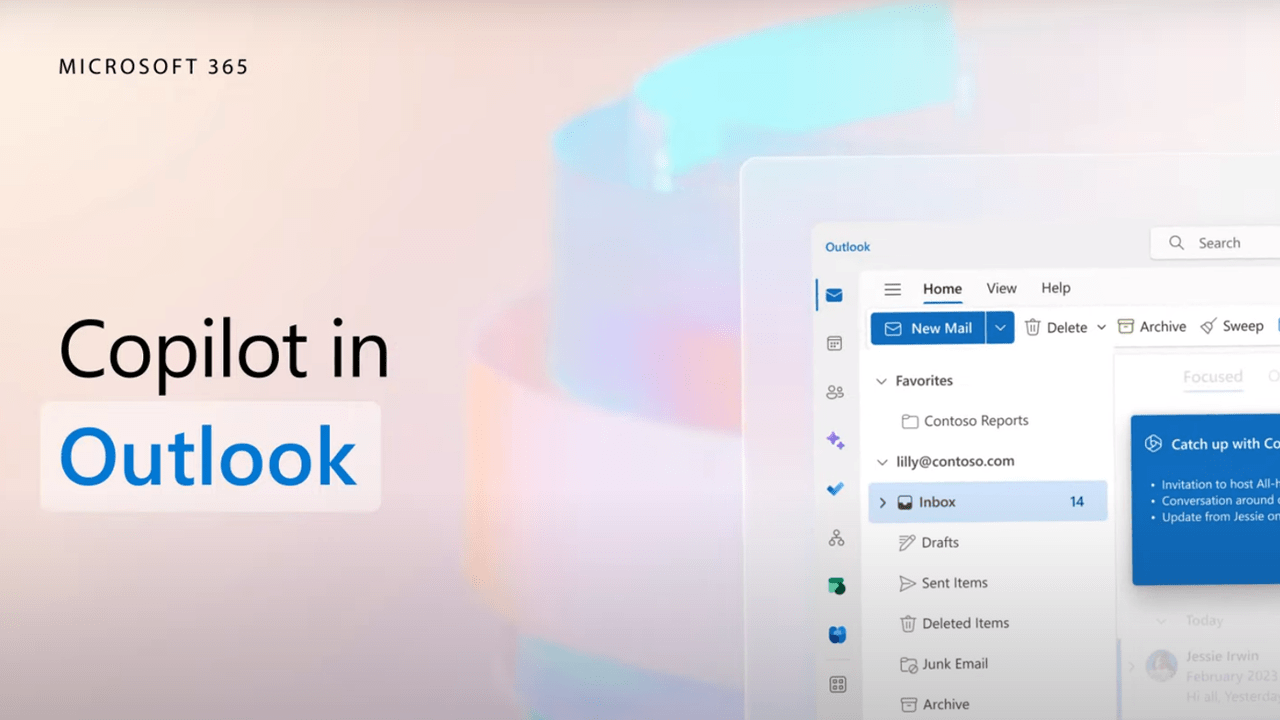Click the New Mail button
Viewport: 1280px width, 720px height.
pyautogui.click(x=928, y=328)
